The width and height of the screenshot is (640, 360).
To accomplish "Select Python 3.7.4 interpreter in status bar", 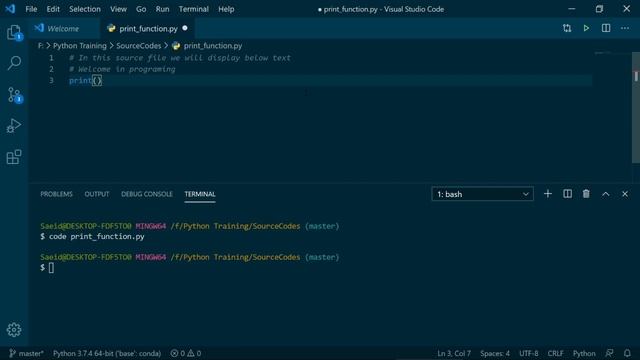I will click(107, 353).
